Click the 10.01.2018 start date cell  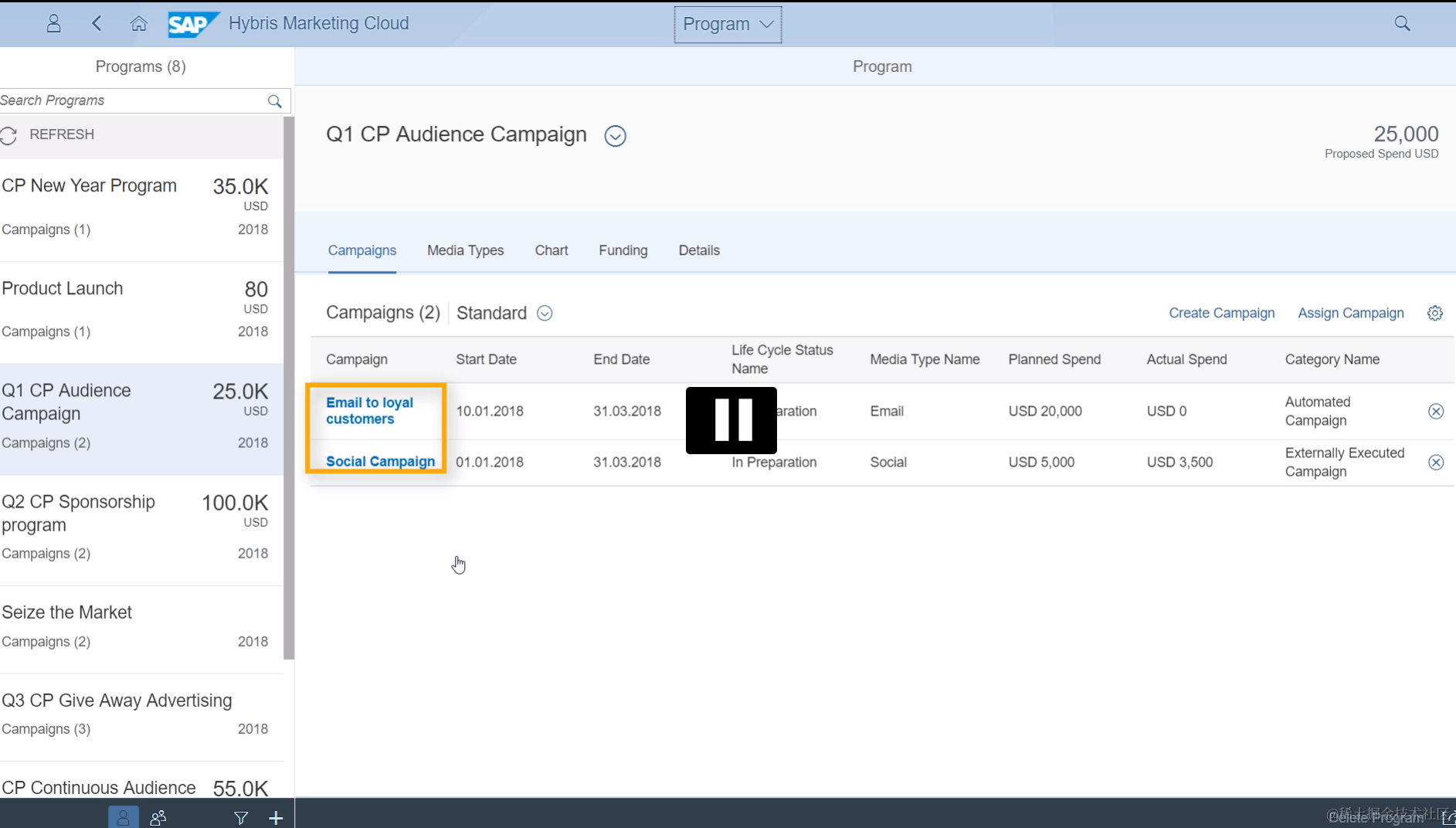490,411
